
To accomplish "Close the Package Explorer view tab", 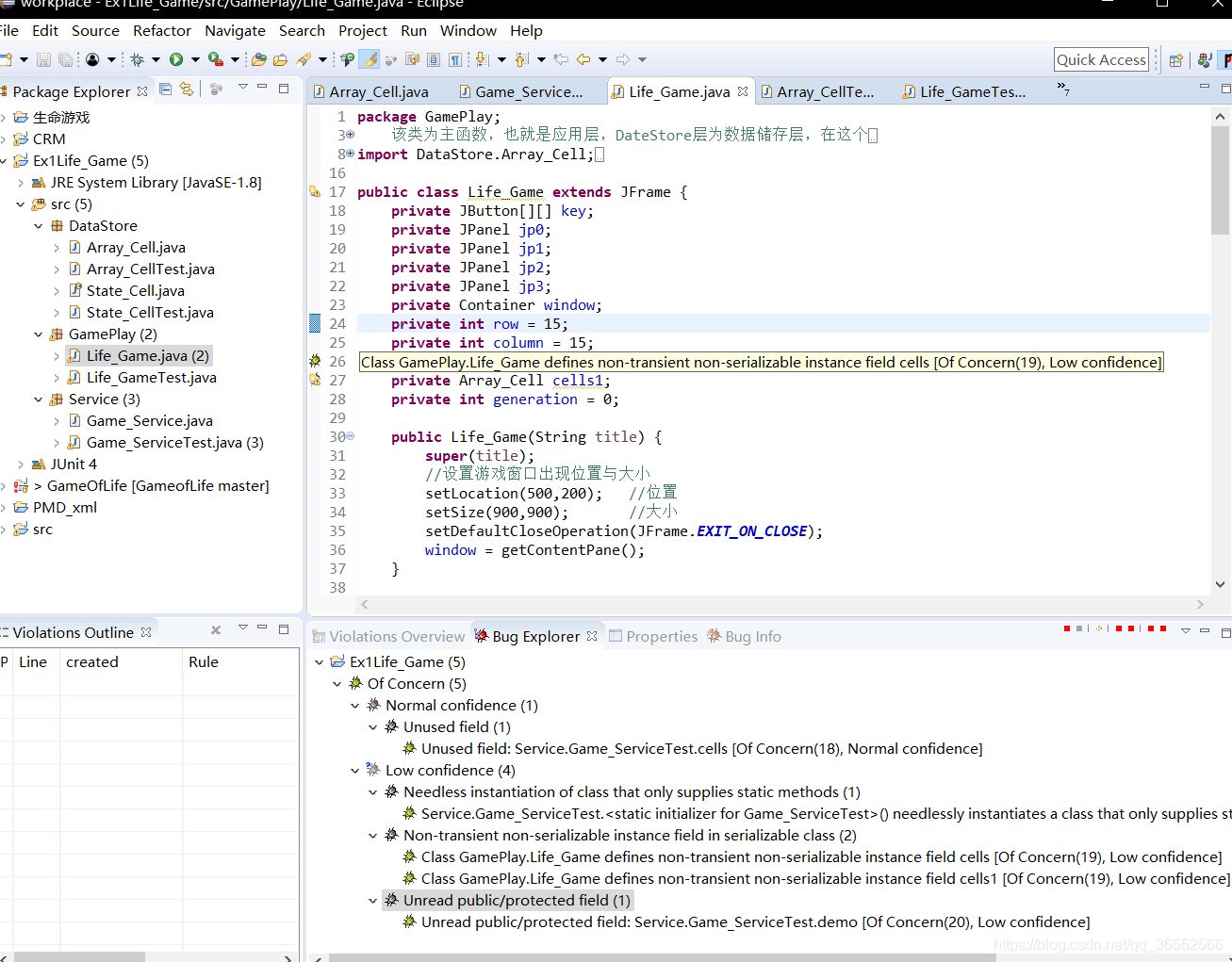I will click(x=142, y=91).
